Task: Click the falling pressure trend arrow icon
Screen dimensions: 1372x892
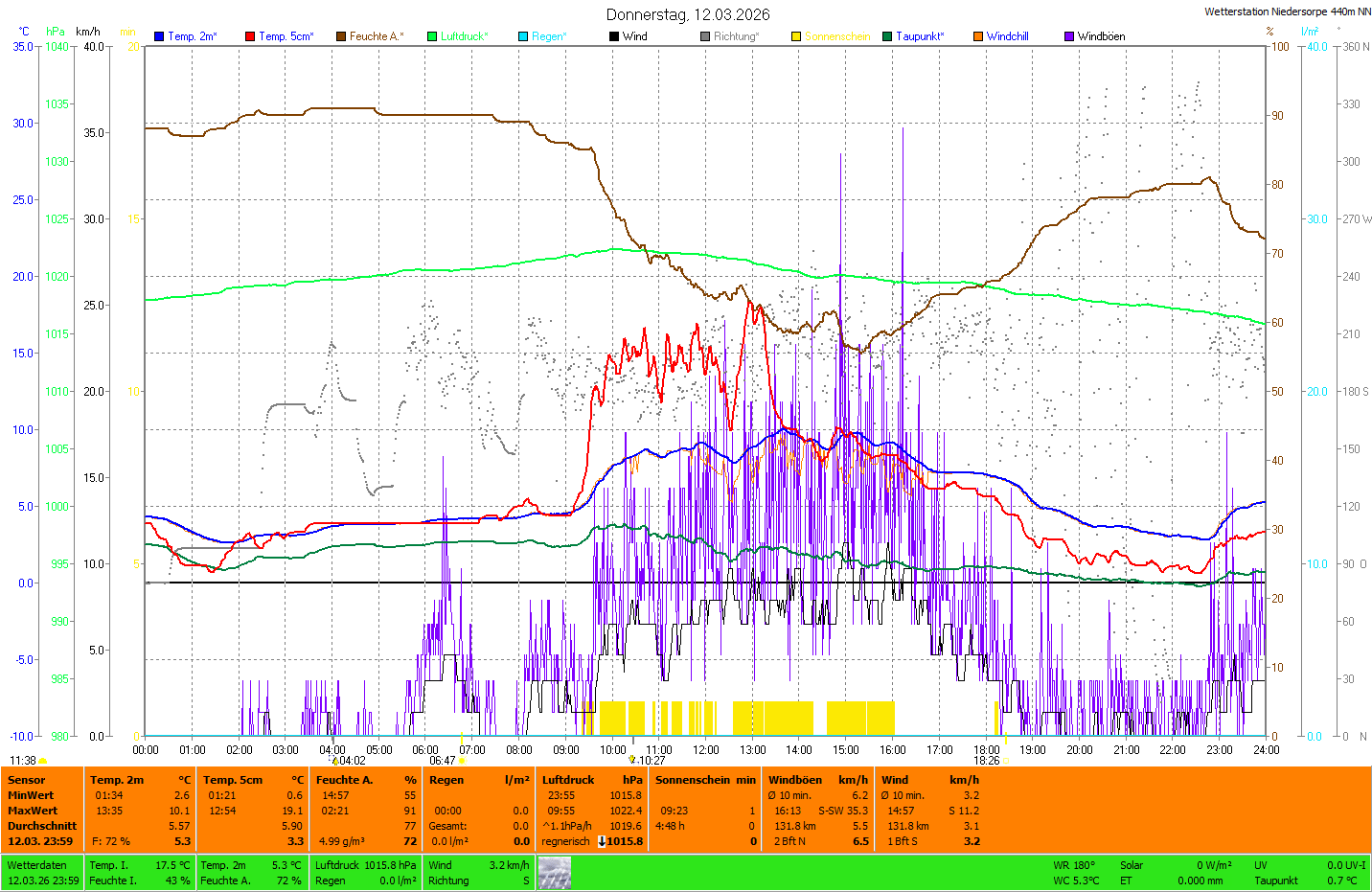Action: point(601,841)
